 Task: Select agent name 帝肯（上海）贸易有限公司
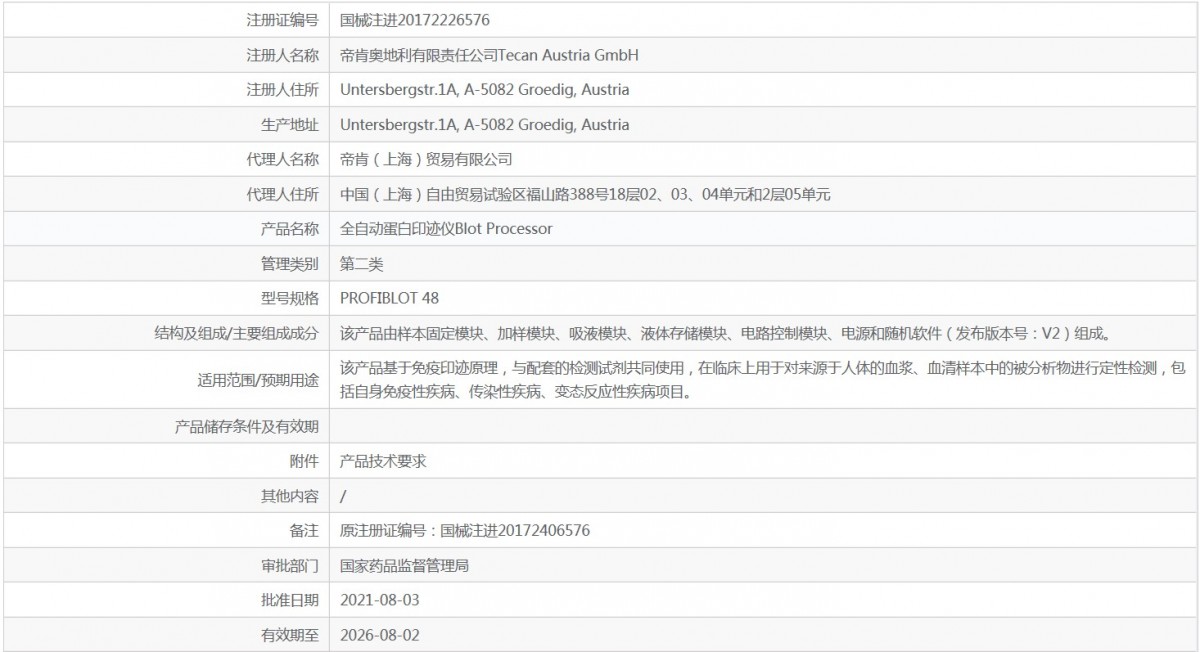tap(426, 159)
